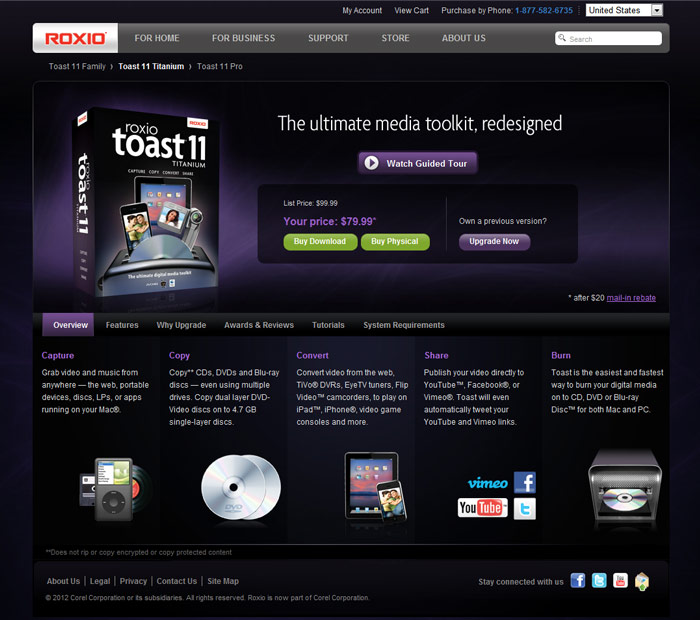Open the footer Privacy link

[133, 581]
